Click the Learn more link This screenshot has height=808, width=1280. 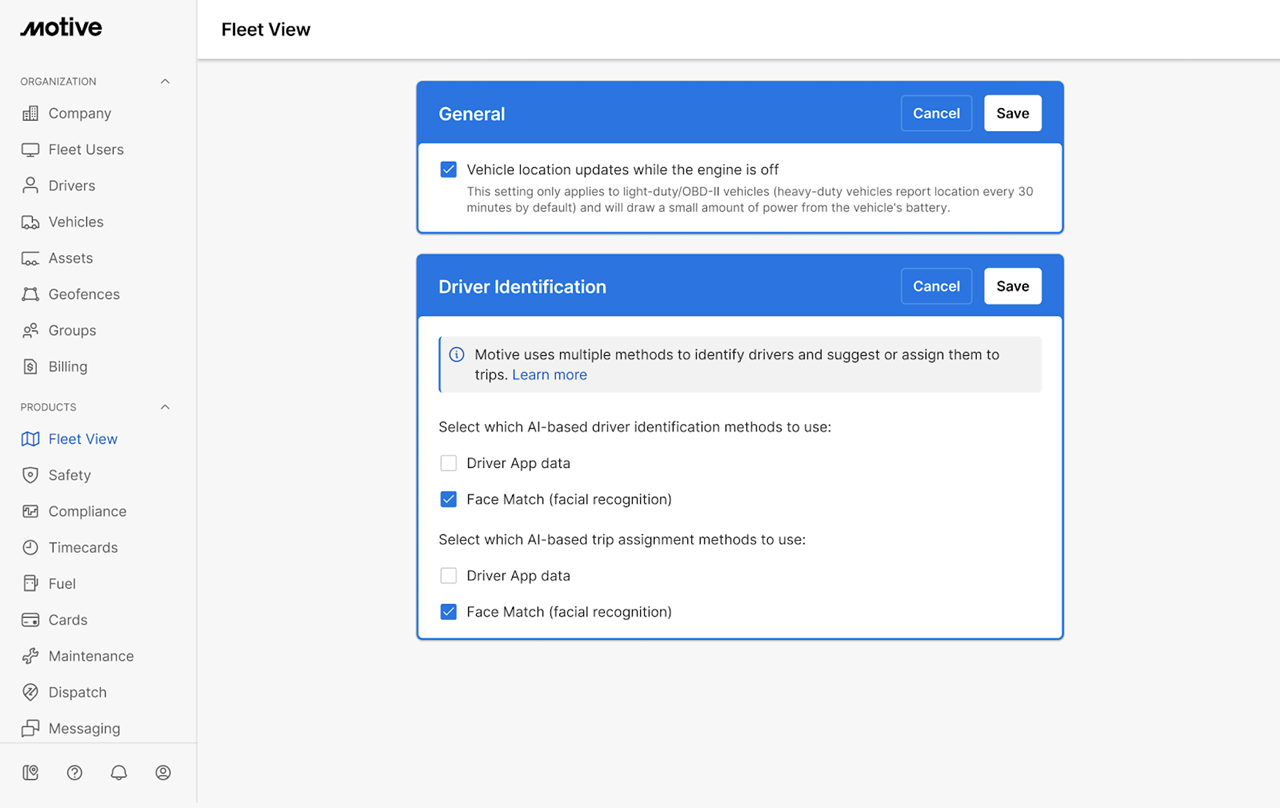pos(549,374)
